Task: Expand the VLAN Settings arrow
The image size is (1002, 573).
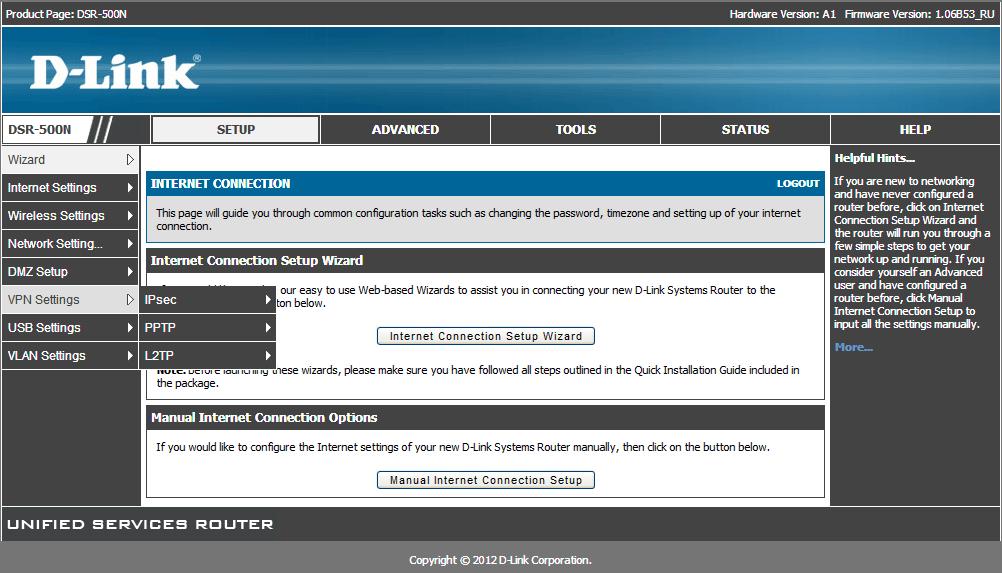Action: click(x=130, y=356)
